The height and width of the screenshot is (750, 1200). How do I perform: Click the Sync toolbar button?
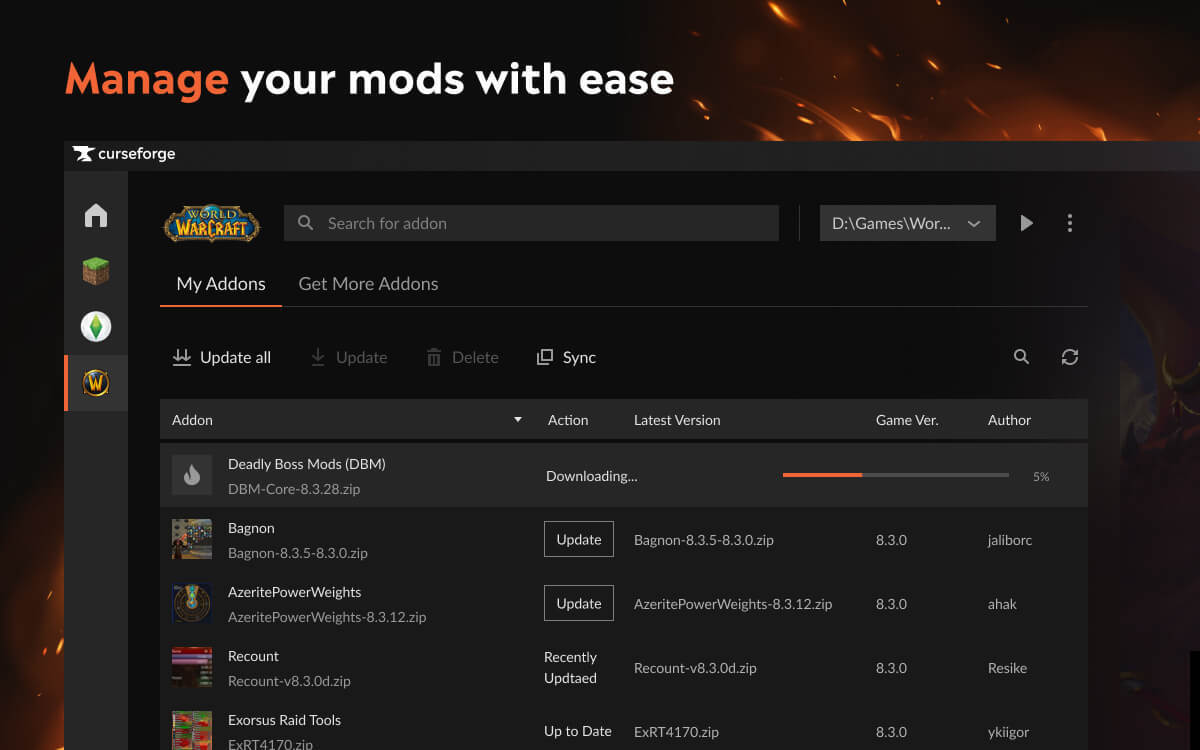tap(566, 357)
